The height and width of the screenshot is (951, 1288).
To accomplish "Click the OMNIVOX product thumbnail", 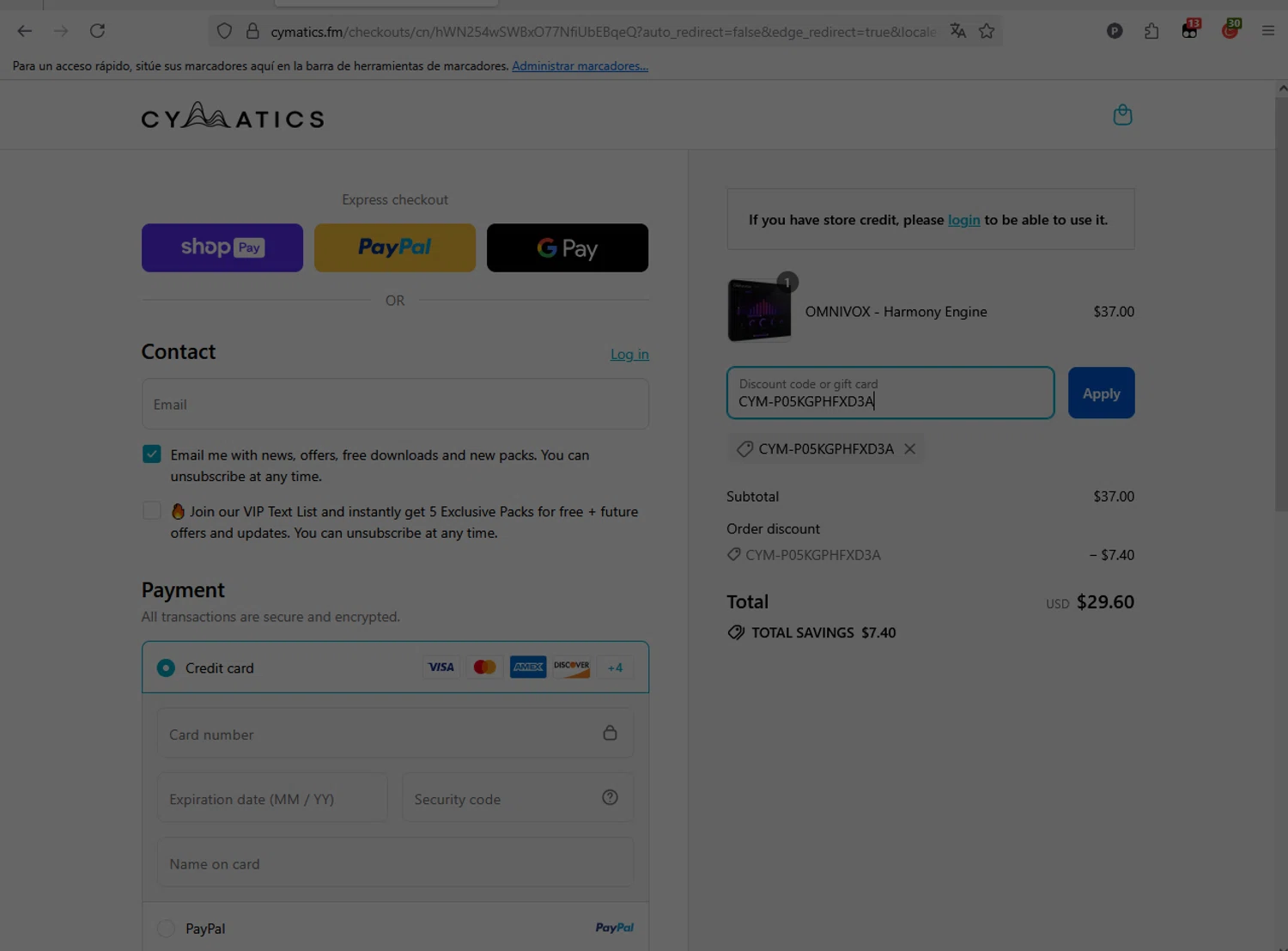I will point(760,310).
